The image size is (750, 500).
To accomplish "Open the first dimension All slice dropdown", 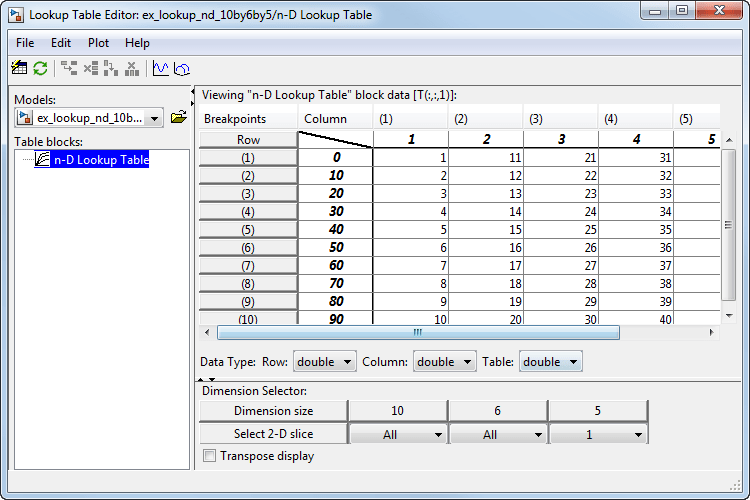I will coord(398,434).
